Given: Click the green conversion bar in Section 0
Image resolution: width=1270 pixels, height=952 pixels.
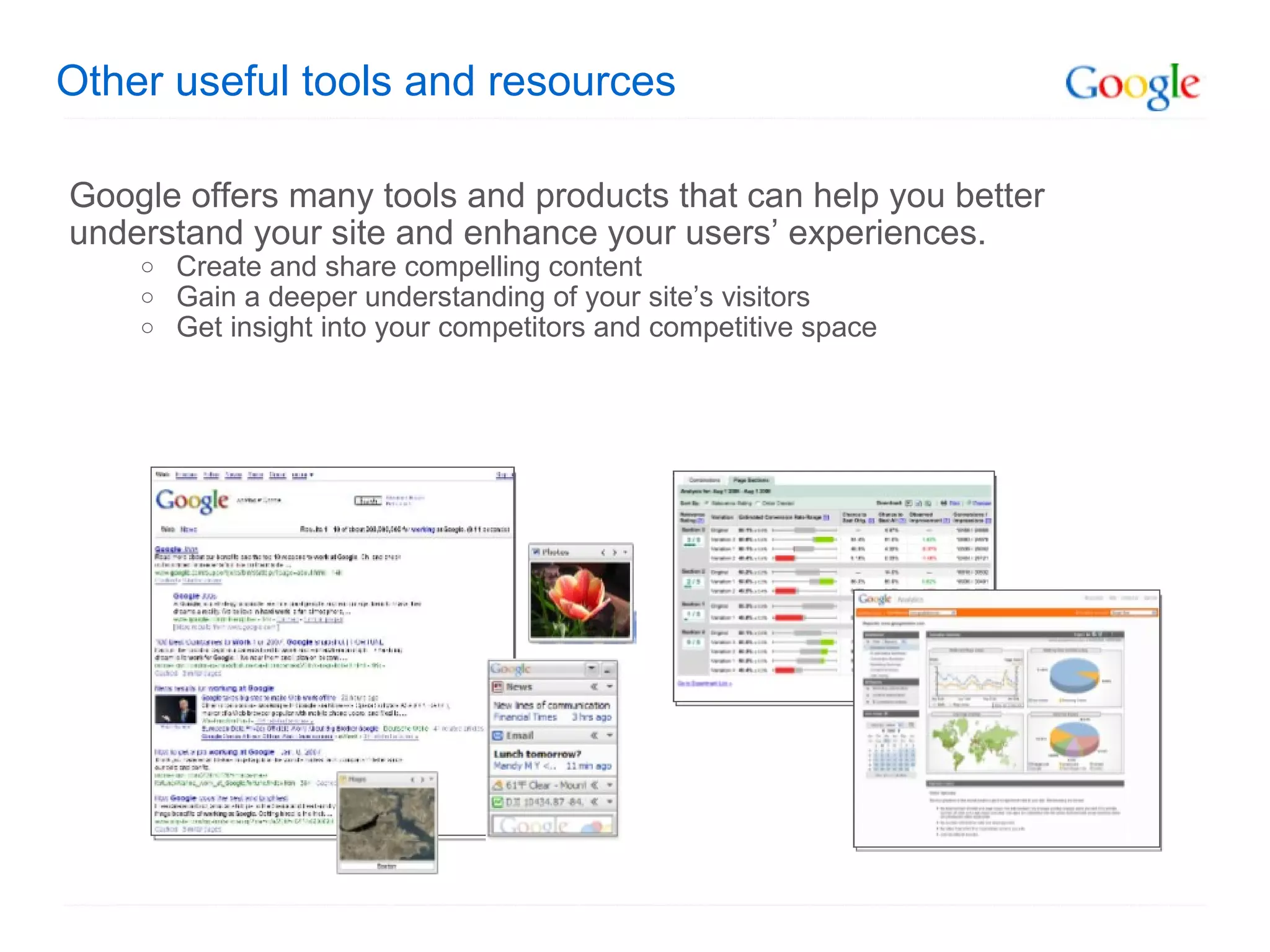Looking at the screenshot, I should pos(824,540).
